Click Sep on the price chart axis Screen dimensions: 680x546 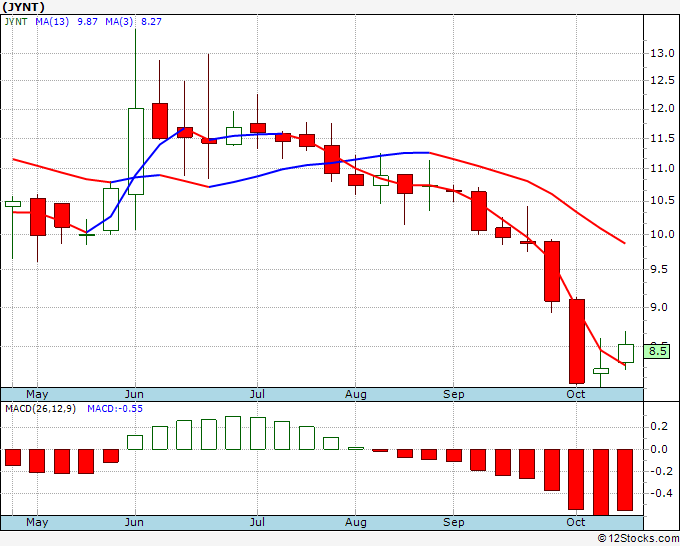(x=454, y=394)
